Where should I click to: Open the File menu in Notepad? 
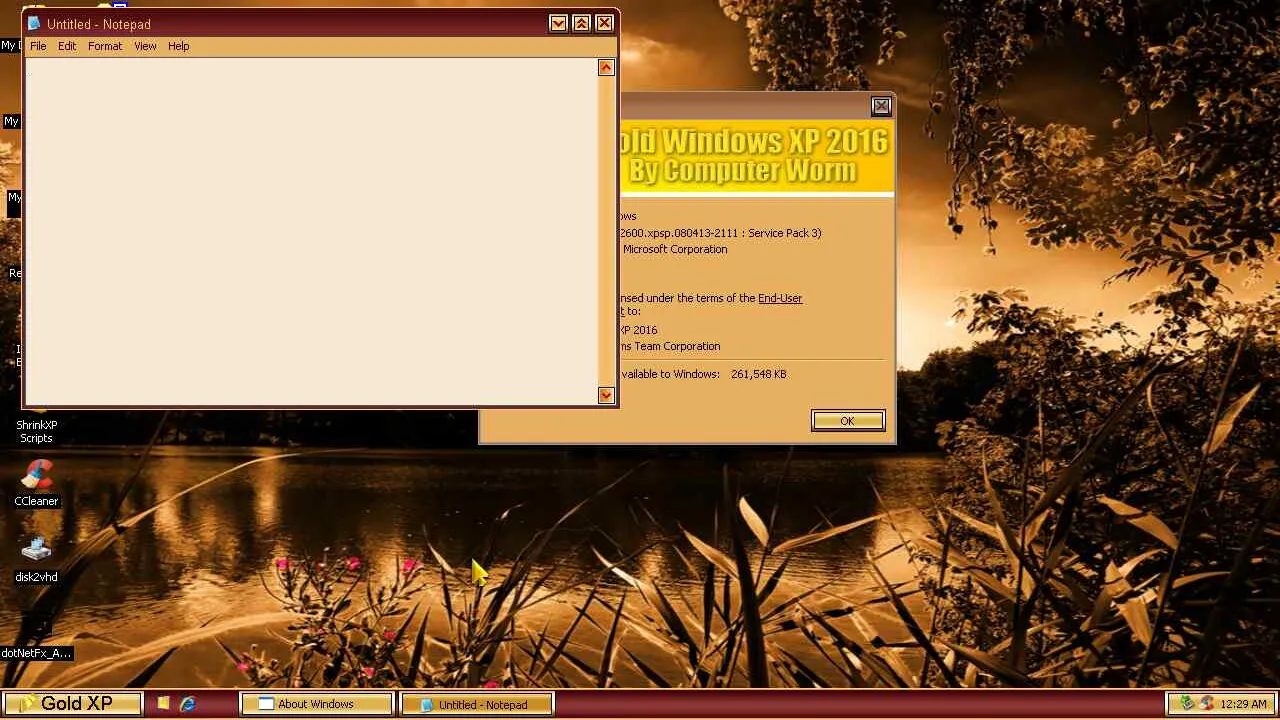38,46
